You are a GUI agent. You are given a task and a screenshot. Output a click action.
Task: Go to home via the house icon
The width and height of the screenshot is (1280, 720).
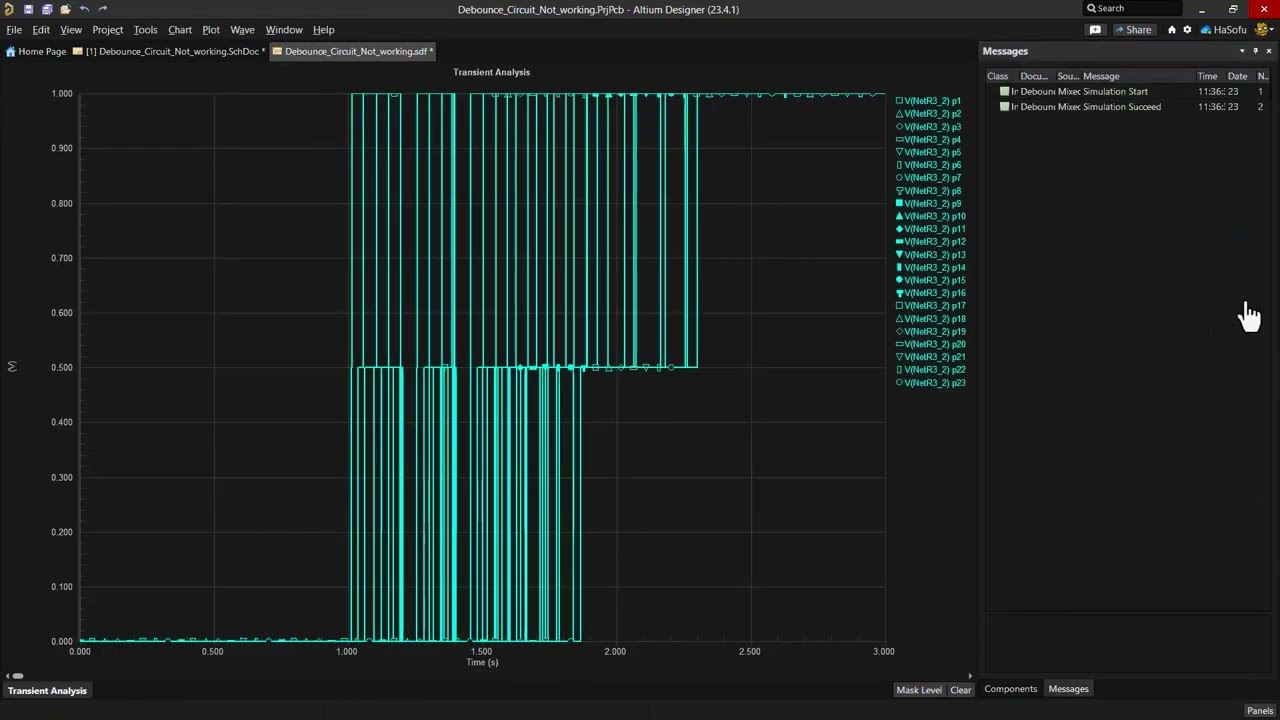(1172, 30)
